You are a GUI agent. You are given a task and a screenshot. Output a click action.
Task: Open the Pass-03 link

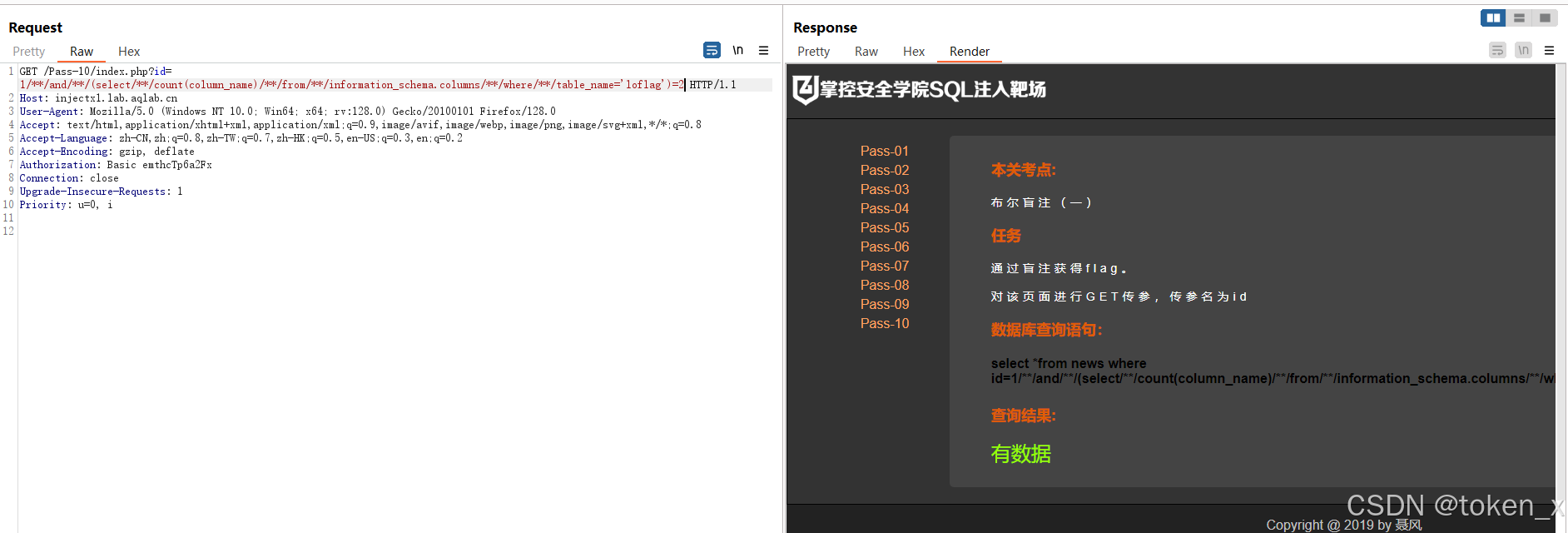coord(885,189)
